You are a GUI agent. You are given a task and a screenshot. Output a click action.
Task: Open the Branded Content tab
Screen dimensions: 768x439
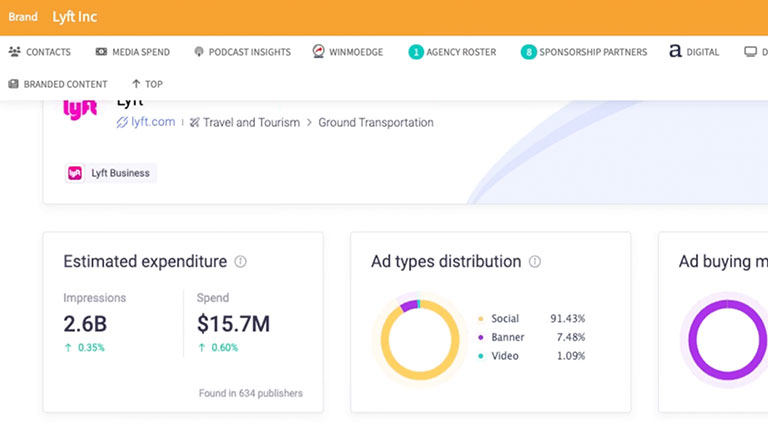[x=58, y=84]
